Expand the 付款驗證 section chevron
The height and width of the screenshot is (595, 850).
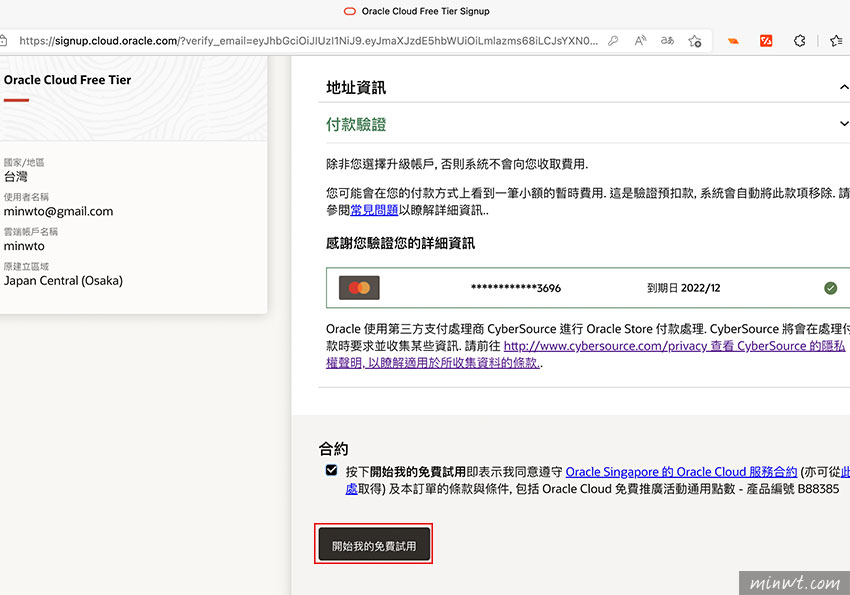(x=844, y=124)
